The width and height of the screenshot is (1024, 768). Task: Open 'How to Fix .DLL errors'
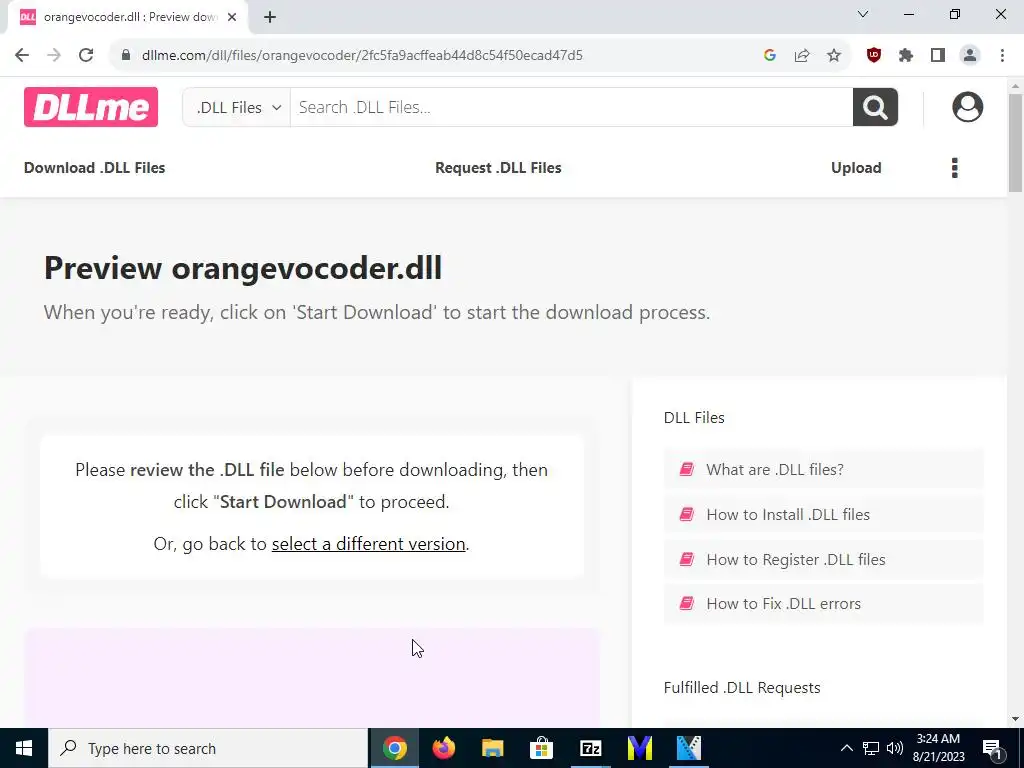click(x=823, y=604)
